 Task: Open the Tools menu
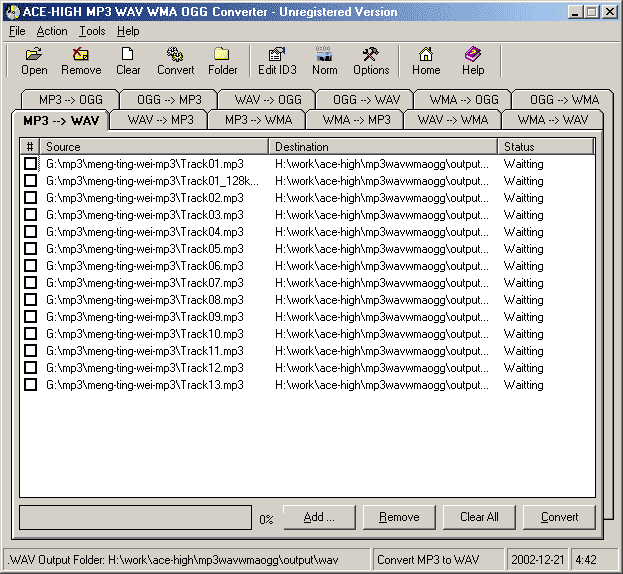(x=92, y=31)
